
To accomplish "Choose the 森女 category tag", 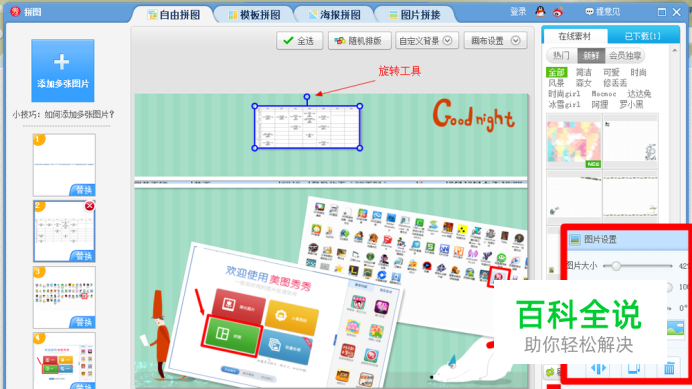I will [583, 83].
